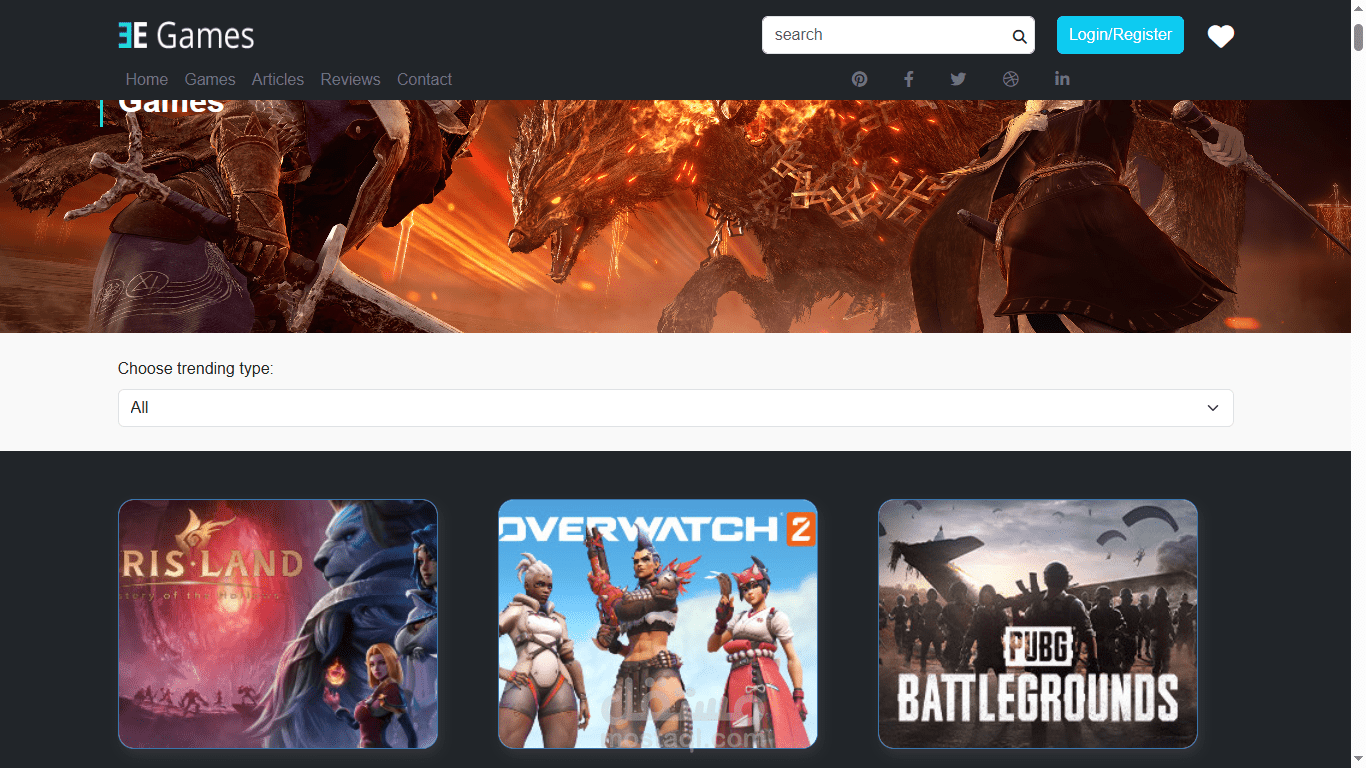
Task: Open the Tarisland game card
Action: click(x=278, y=624)
